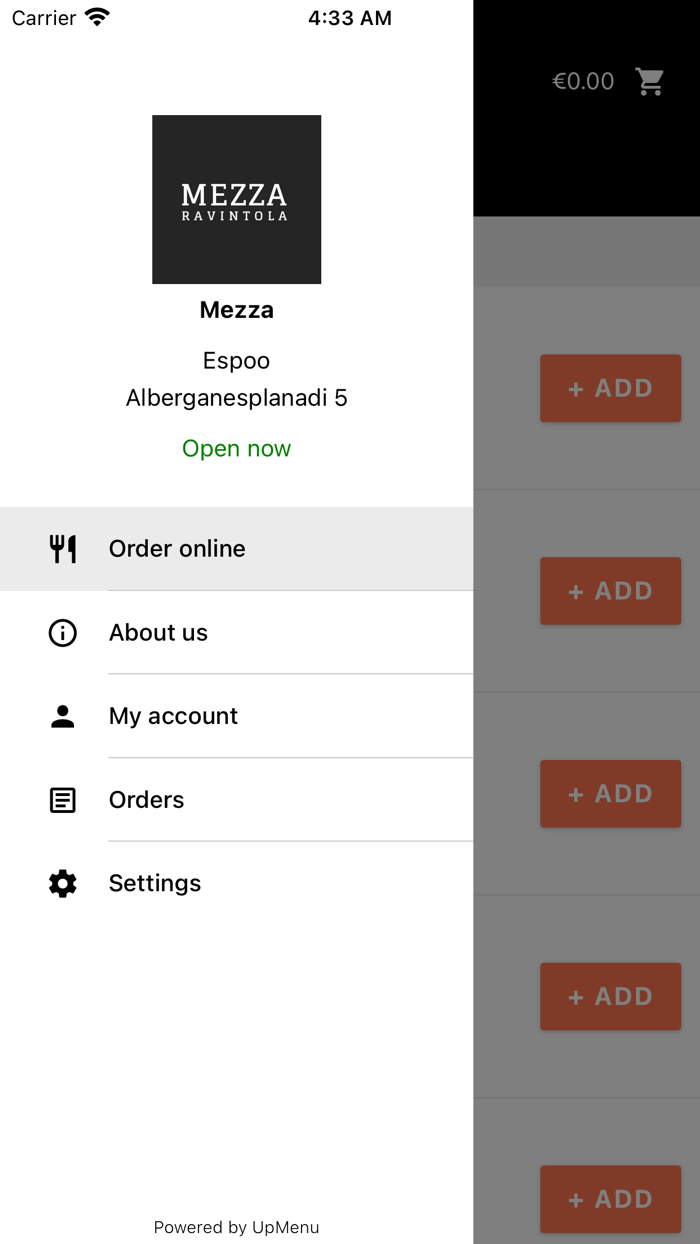The width and height of the screenshot is (700, 1244).
Task: Click the Powered by UpMenu link
Action: pos(236,1227)
